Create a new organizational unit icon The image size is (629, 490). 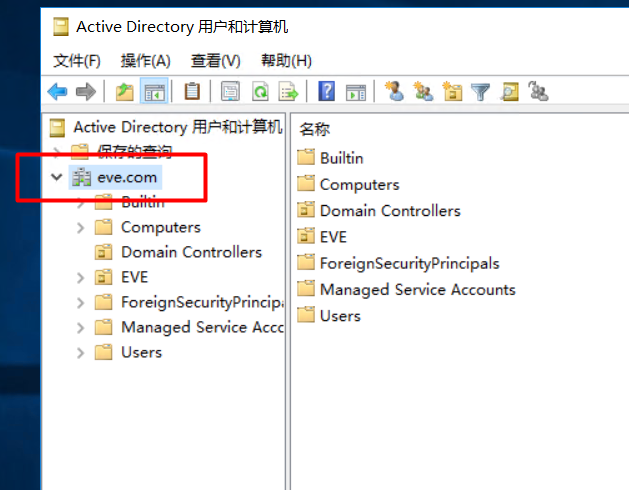point(452,91)
